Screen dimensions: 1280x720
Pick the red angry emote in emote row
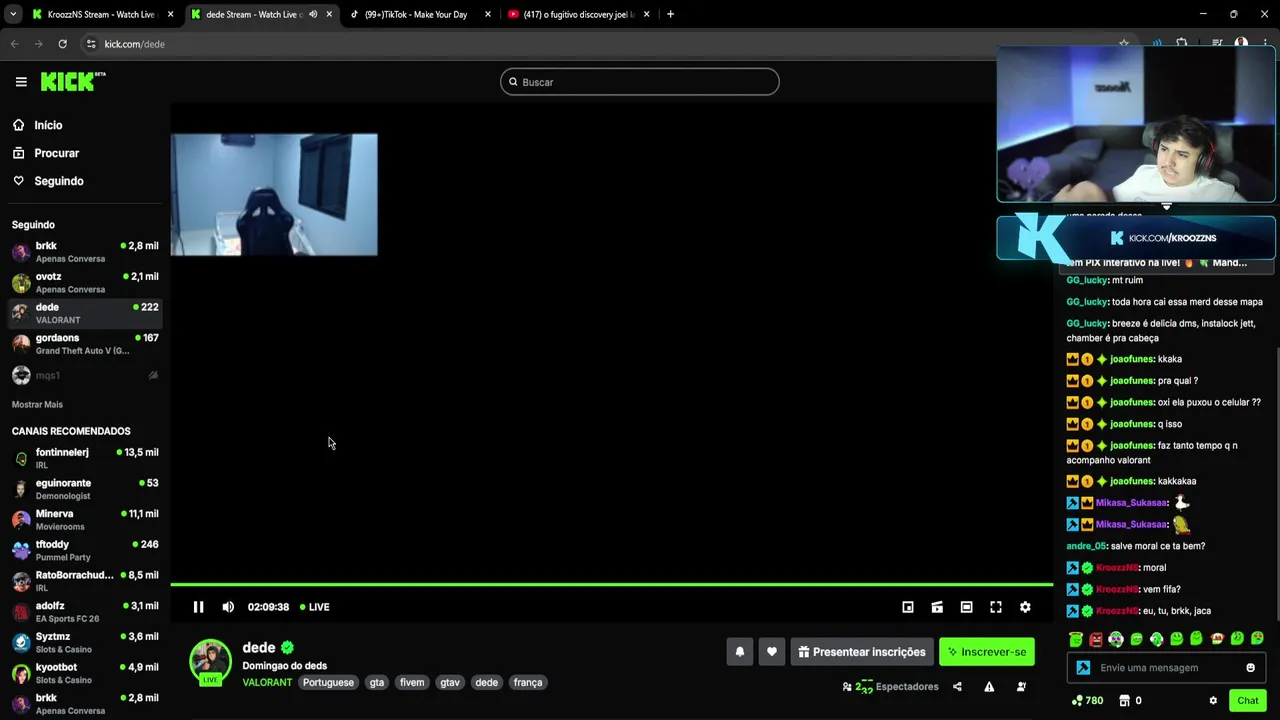coord(1096,639)
